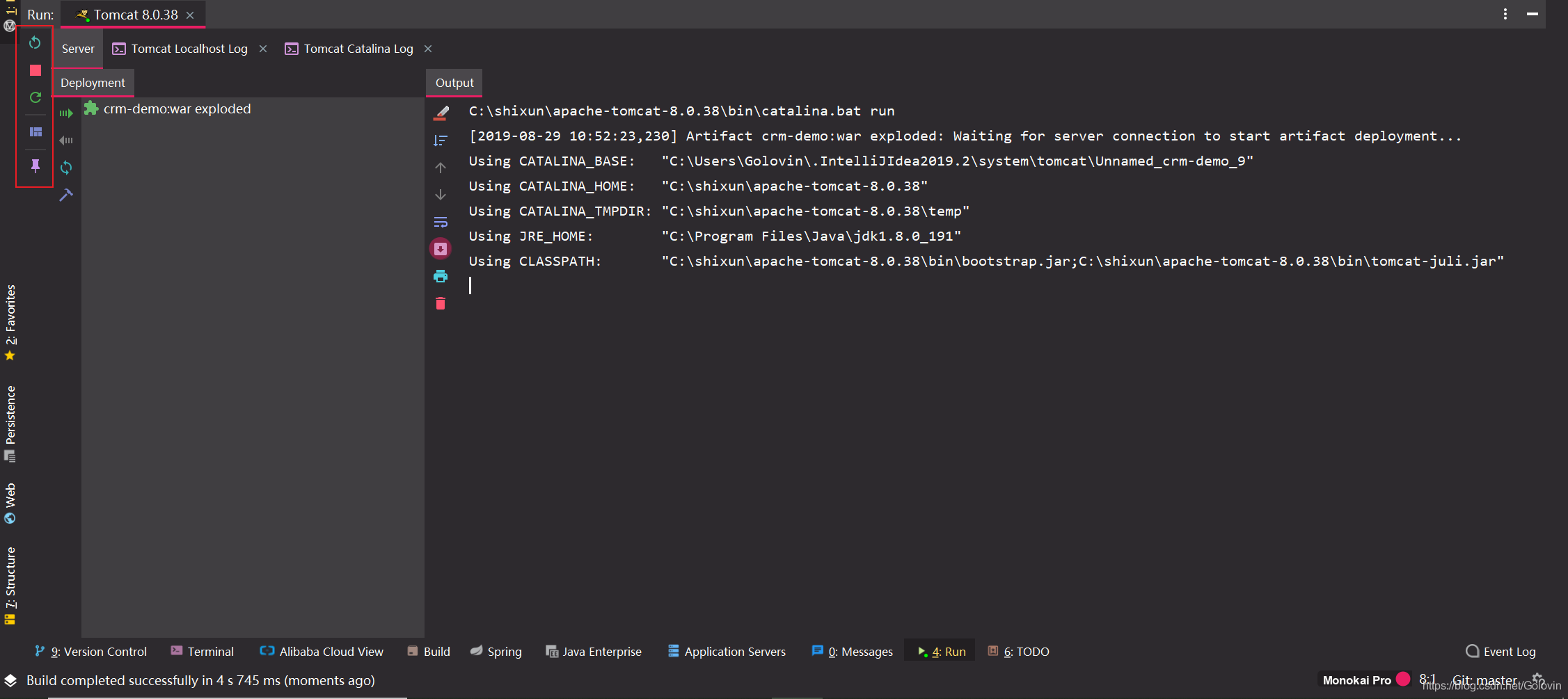Close the Tomcat 8.0.38 run tab
Screen dimensions: 1568x699
[x=190, y=15]
